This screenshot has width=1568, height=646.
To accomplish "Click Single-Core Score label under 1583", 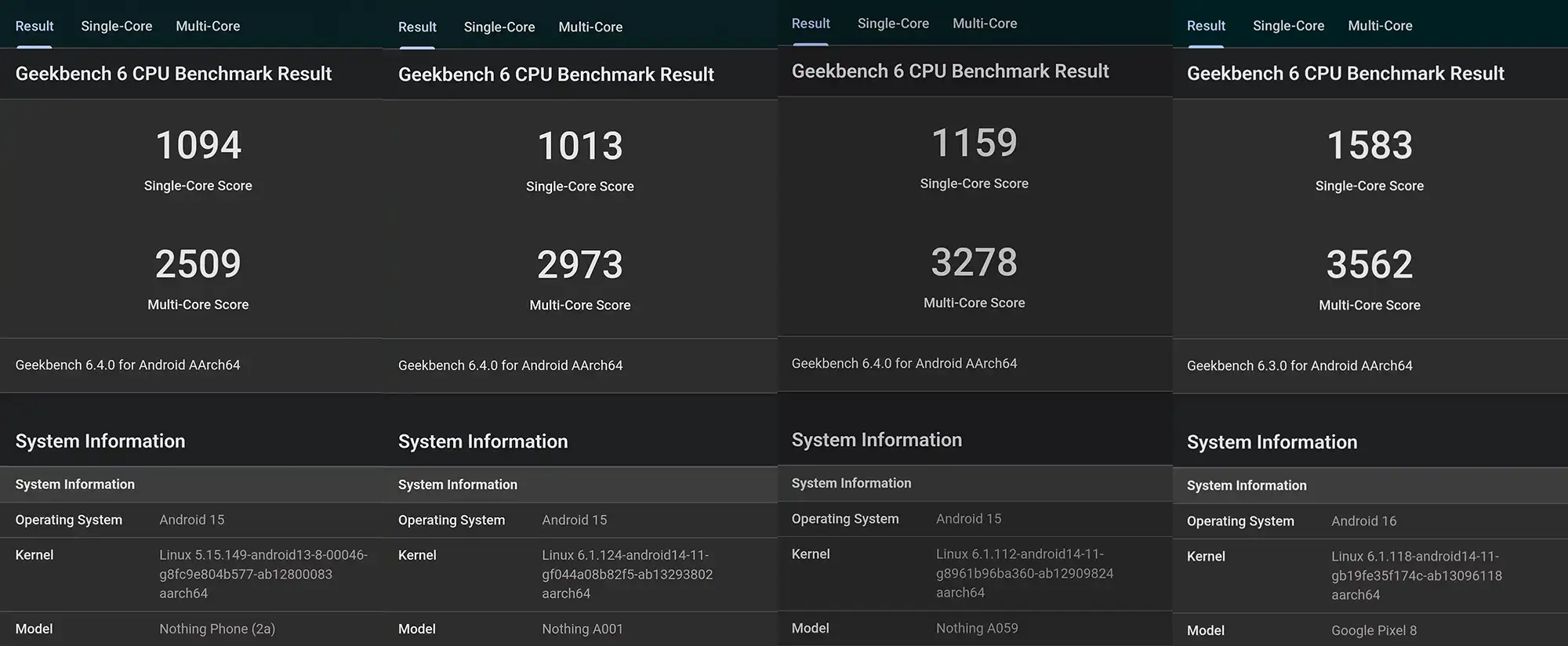I will 1370,186.
